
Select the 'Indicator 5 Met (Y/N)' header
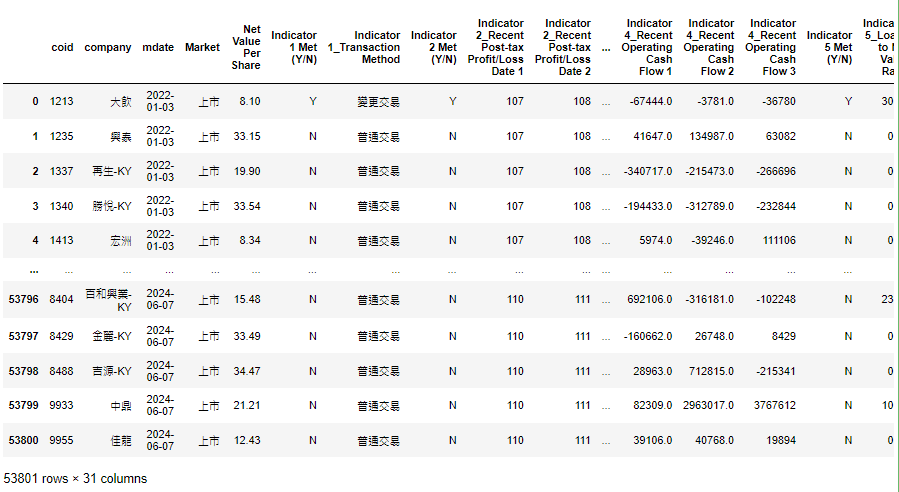[829, 47]
